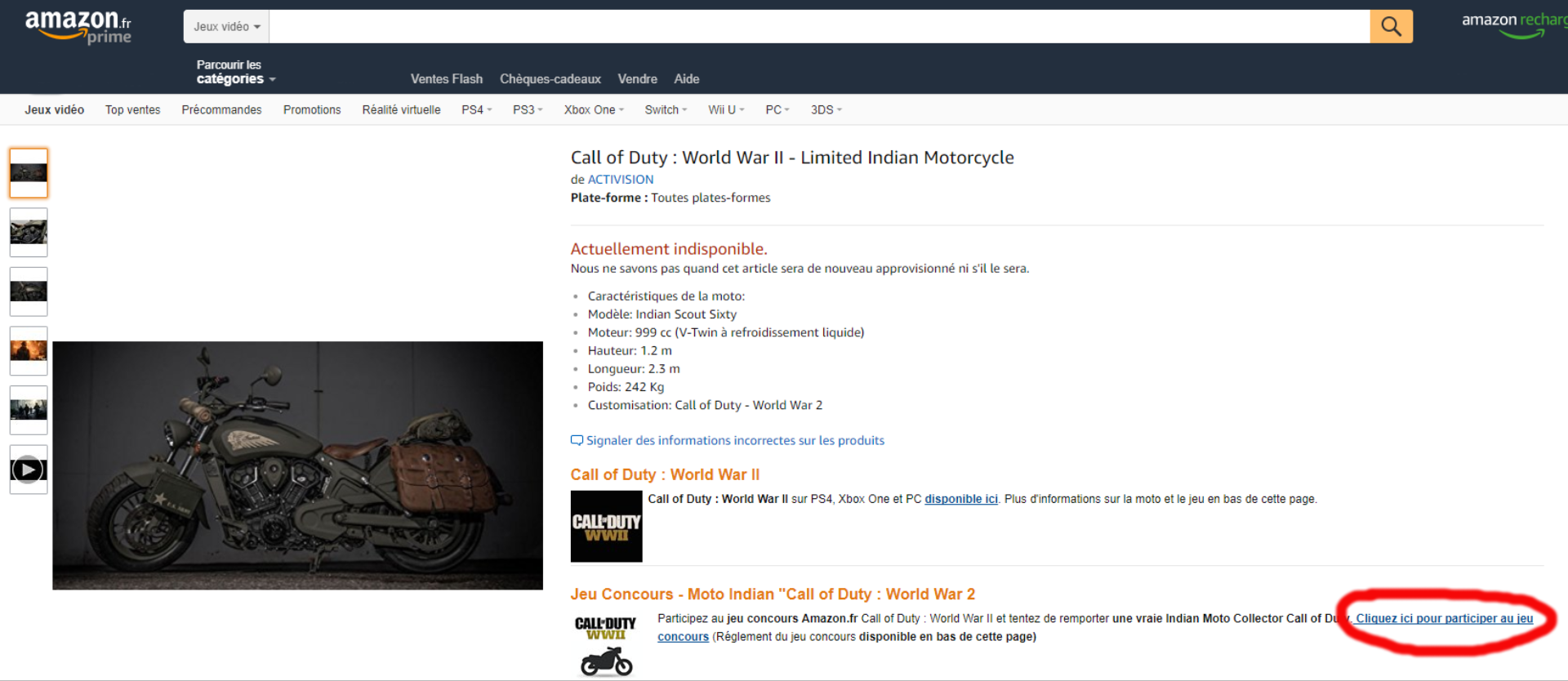The image size is (1568, 681).
Task: Click inside the Amazon search field
Action: (x=819, y=26)
